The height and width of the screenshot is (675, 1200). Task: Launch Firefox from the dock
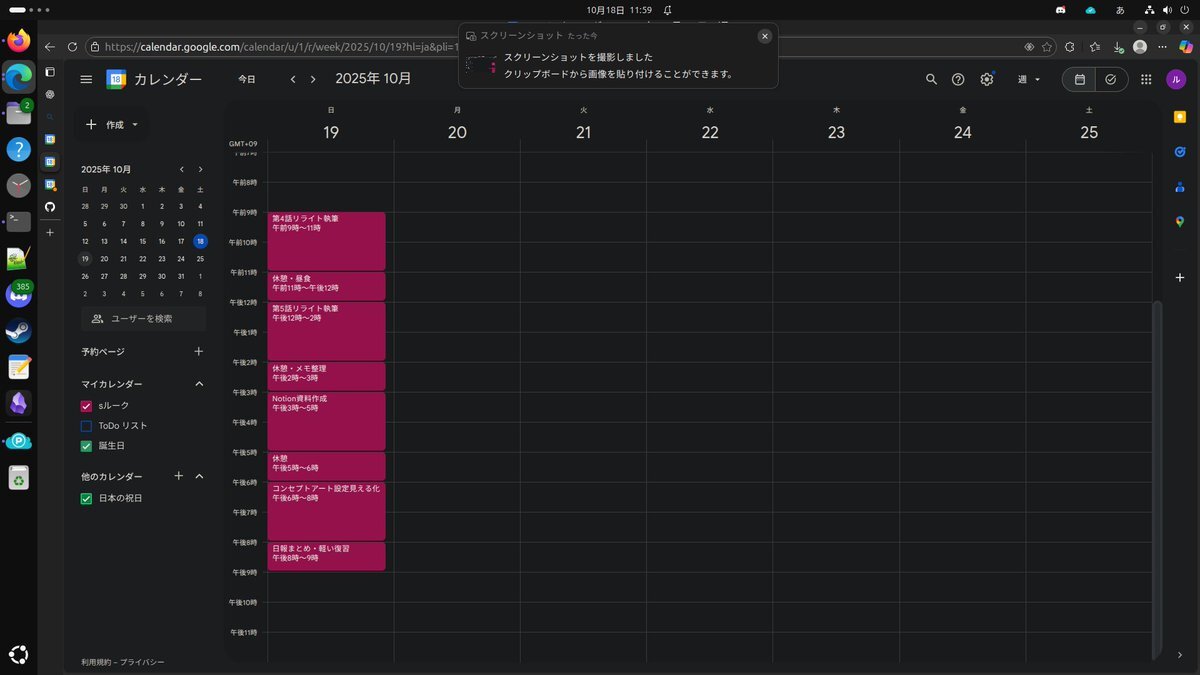coord(18,42)
